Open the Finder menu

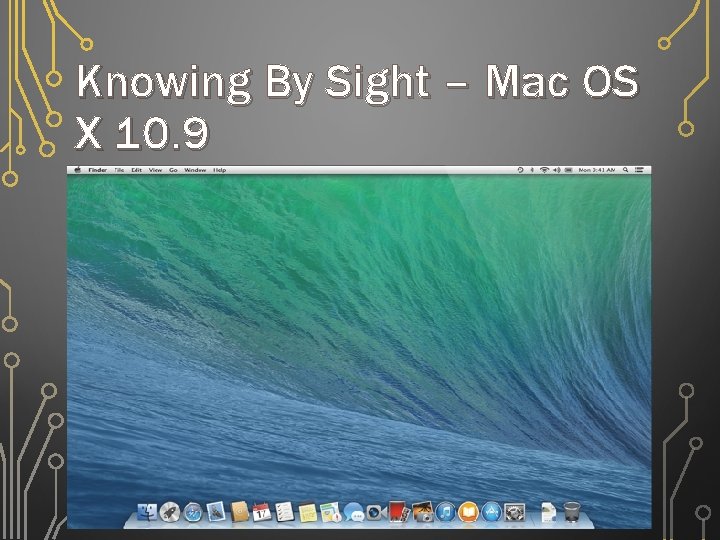click(97, 170)
